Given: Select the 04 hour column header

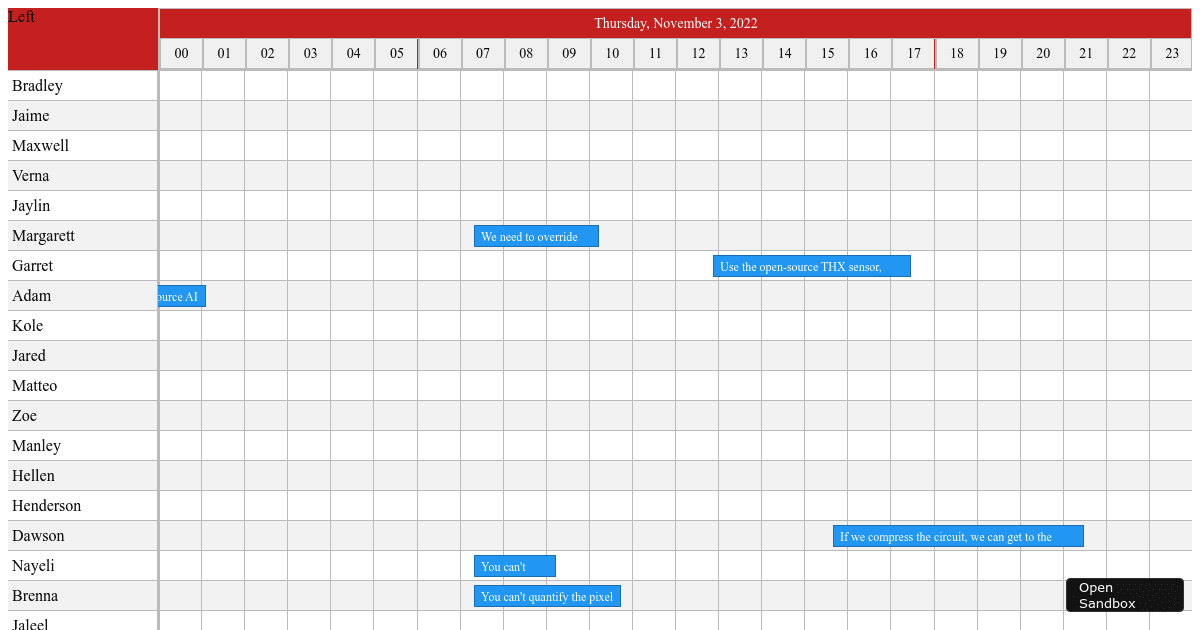Looking at the screenshot, I should (x=353, y=54).
